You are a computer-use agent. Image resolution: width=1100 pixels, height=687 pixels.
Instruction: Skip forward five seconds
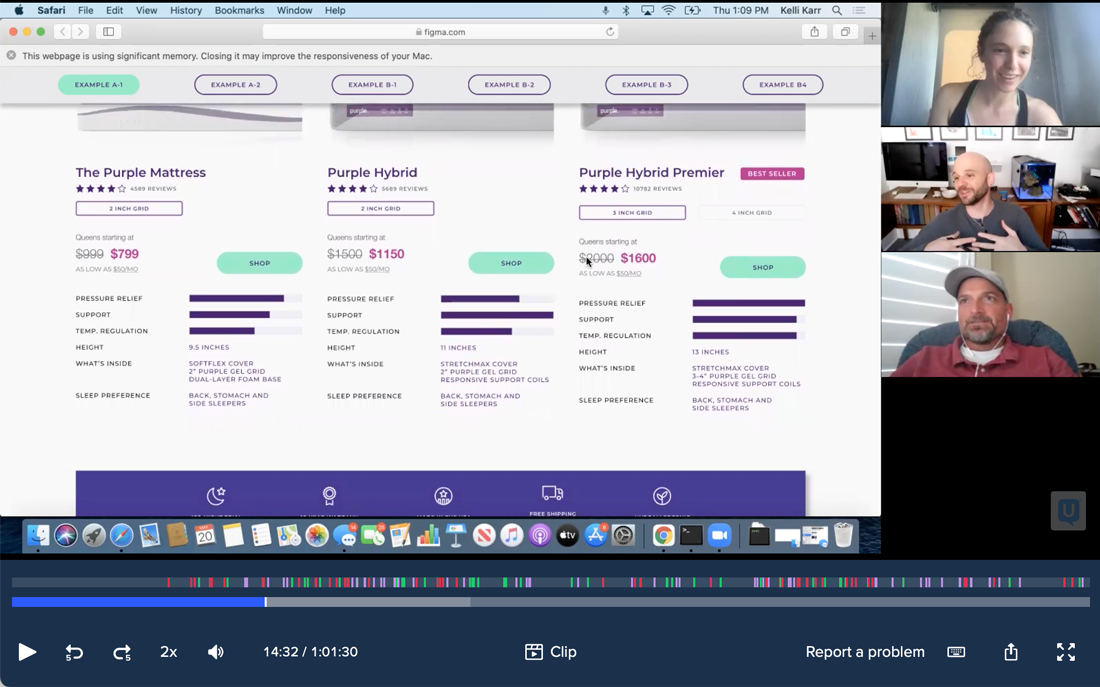pyautogui.click(x=122, y=652)
